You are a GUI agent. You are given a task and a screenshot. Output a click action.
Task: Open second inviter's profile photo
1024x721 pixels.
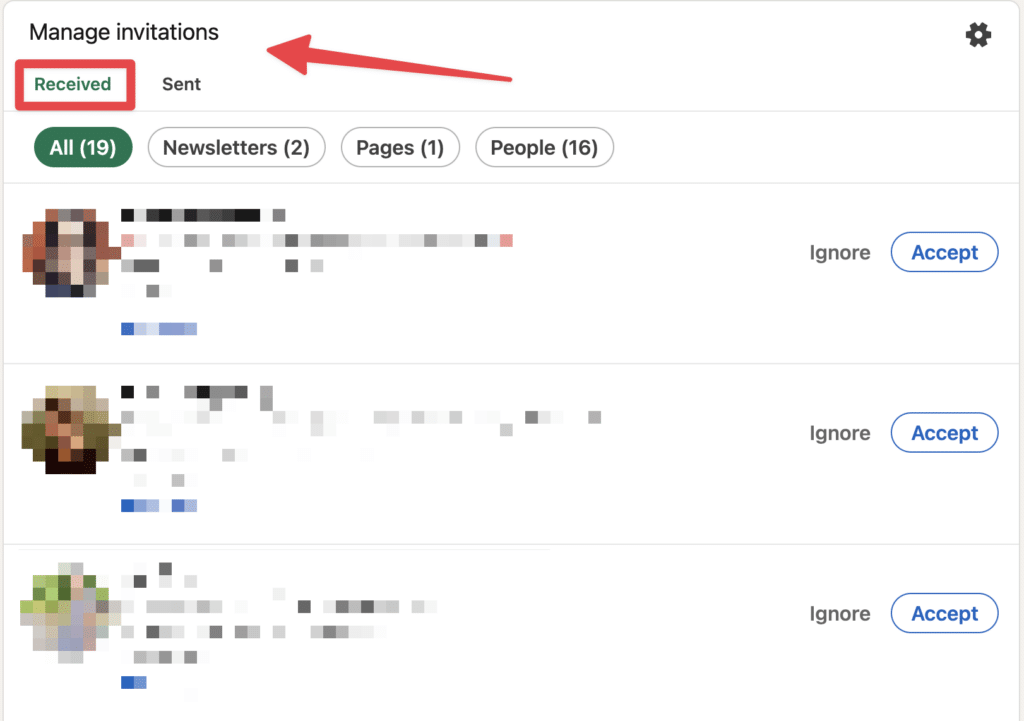[x=71, y=430]
